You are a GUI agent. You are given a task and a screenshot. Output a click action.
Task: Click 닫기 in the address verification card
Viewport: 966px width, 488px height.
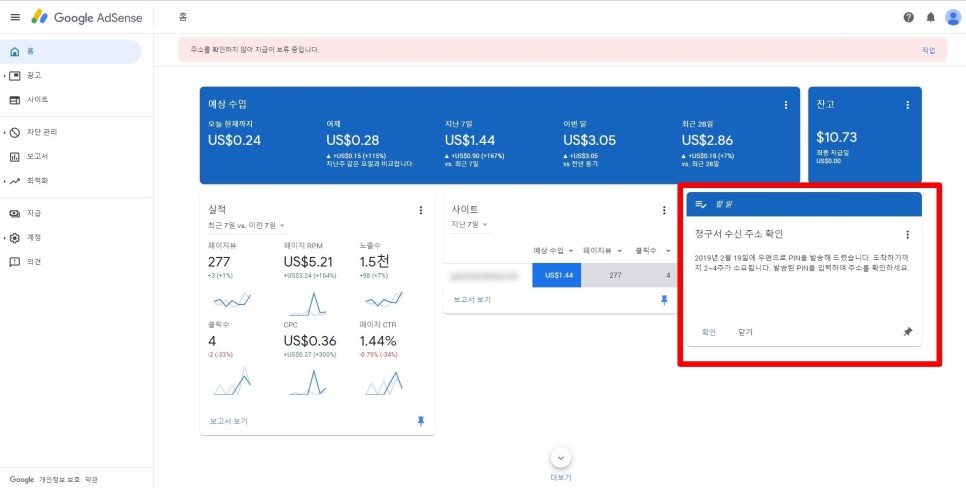[745, 332]
